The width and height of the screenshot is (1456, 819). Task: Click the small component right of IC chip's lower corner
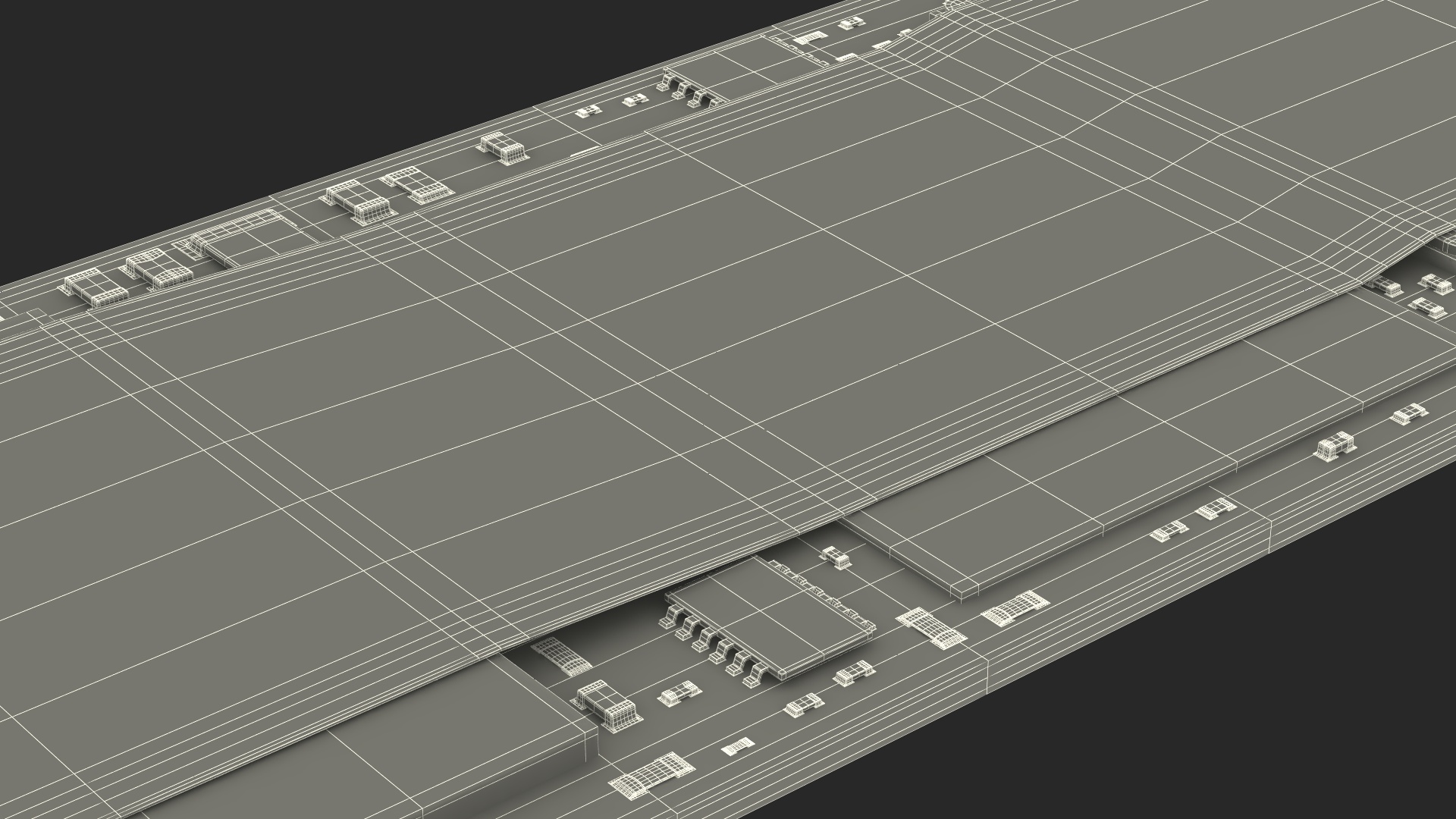click(855, 673)
